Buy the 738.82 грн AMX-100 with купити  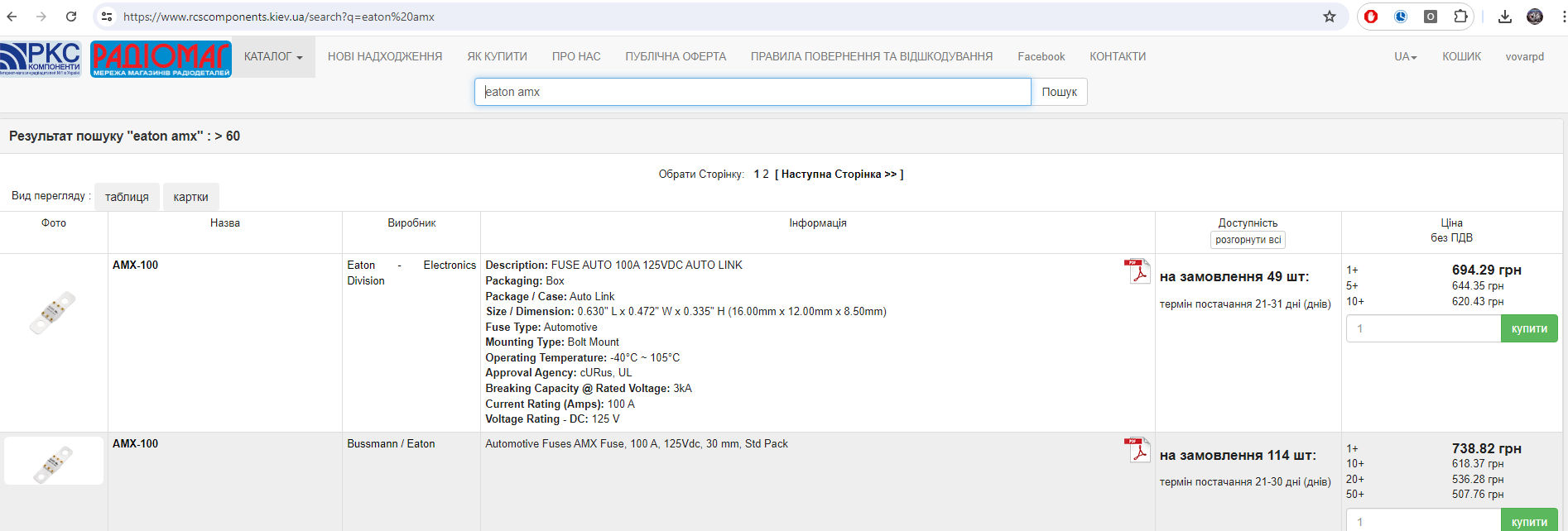(1529, 521)
